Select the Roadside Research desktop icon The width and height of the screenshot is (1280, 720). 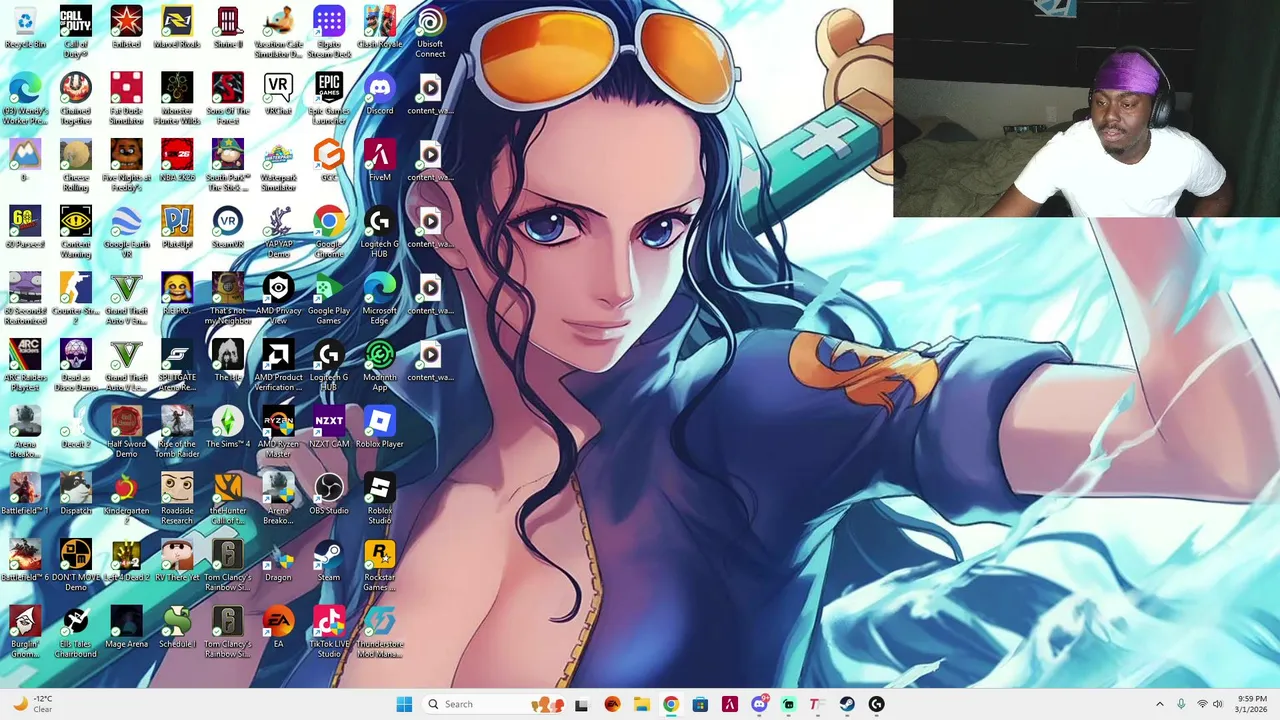177,499
